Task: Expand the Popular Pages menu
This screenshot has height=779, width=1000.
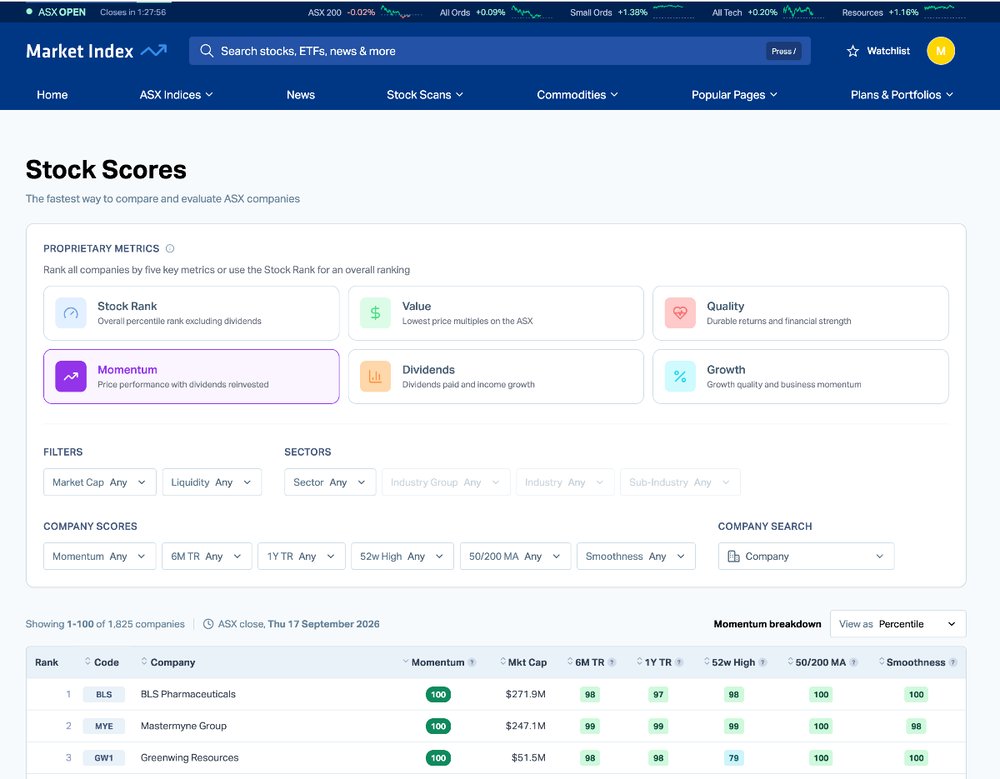Action: (x=734, y=94)
